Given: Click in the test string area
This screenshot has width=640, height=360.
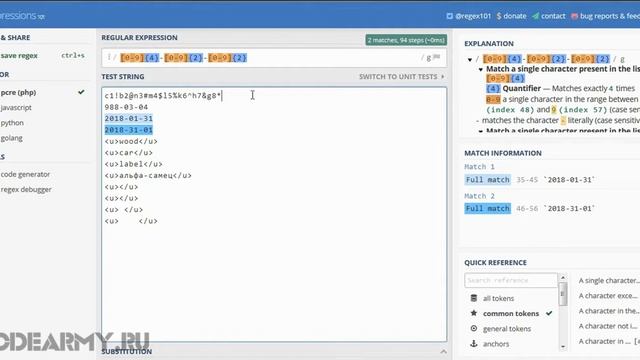Looking at the screenshot, I should (x=274, y=214).
